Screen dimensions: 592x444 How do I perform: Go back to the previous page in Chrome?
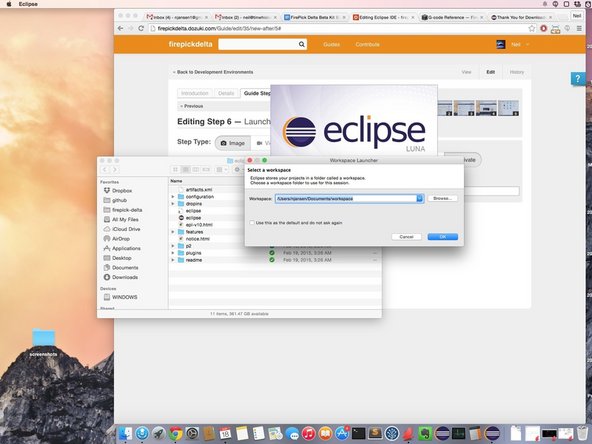120,28
